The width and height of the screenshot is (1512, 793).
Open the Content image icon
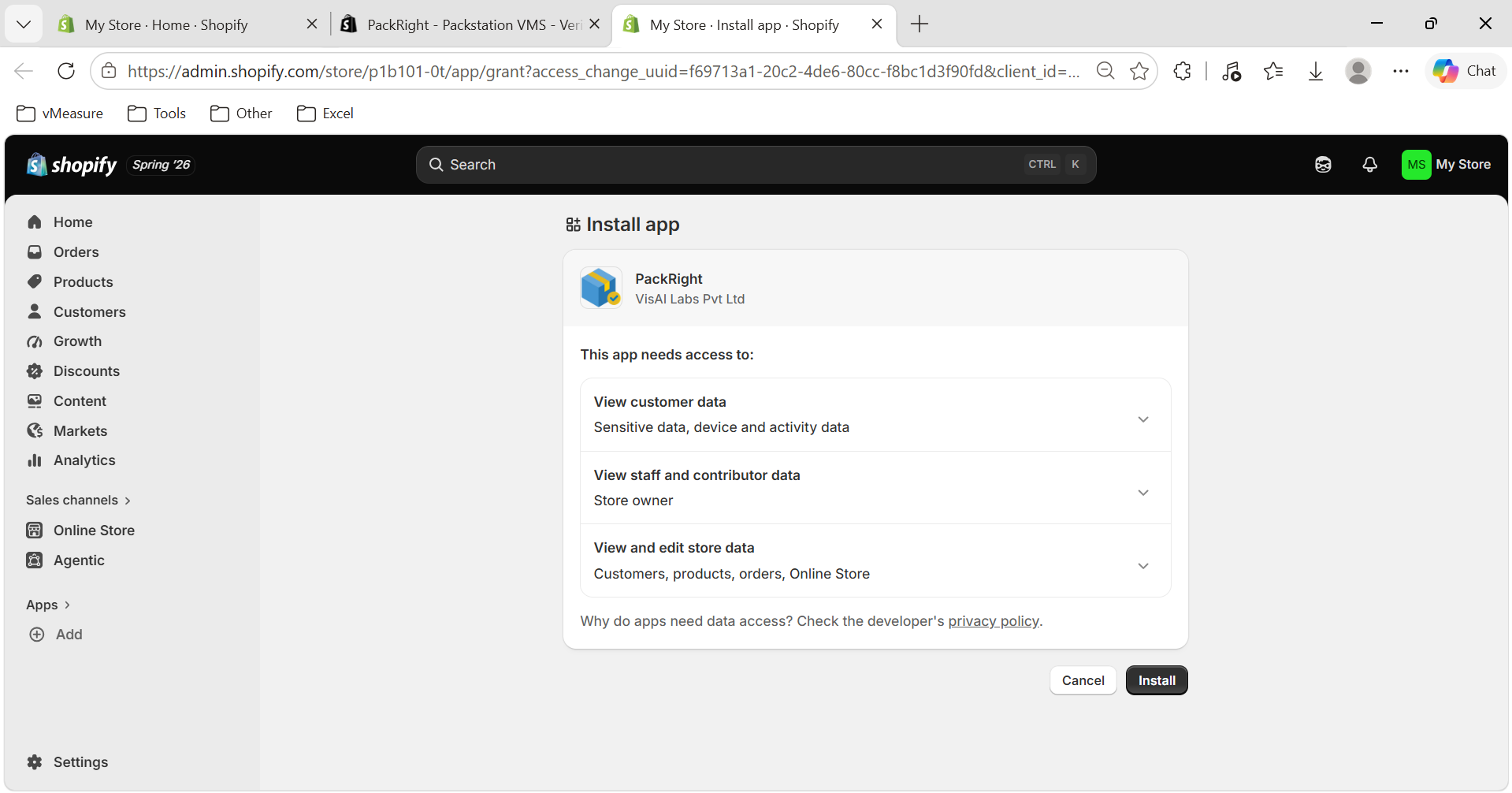(x=35, y=401)
